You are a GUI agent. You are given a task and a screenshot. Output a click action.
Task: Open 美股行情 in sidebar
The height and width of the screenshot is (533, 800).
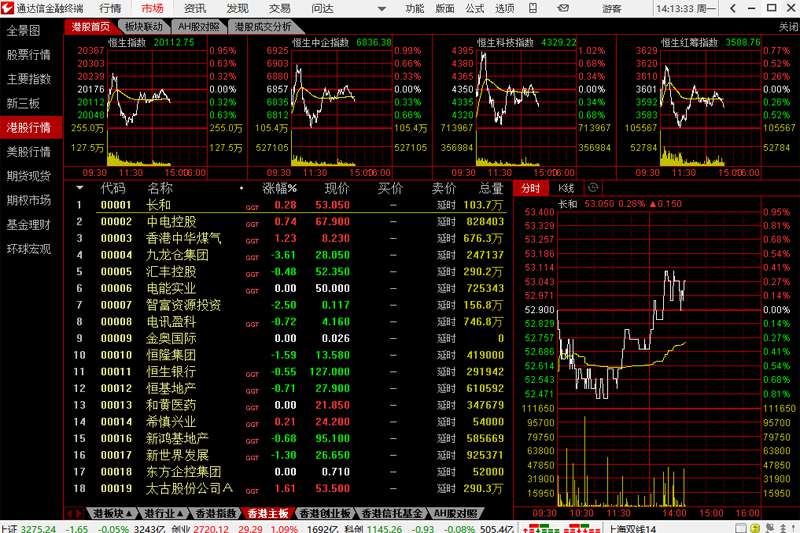point(29,151)
